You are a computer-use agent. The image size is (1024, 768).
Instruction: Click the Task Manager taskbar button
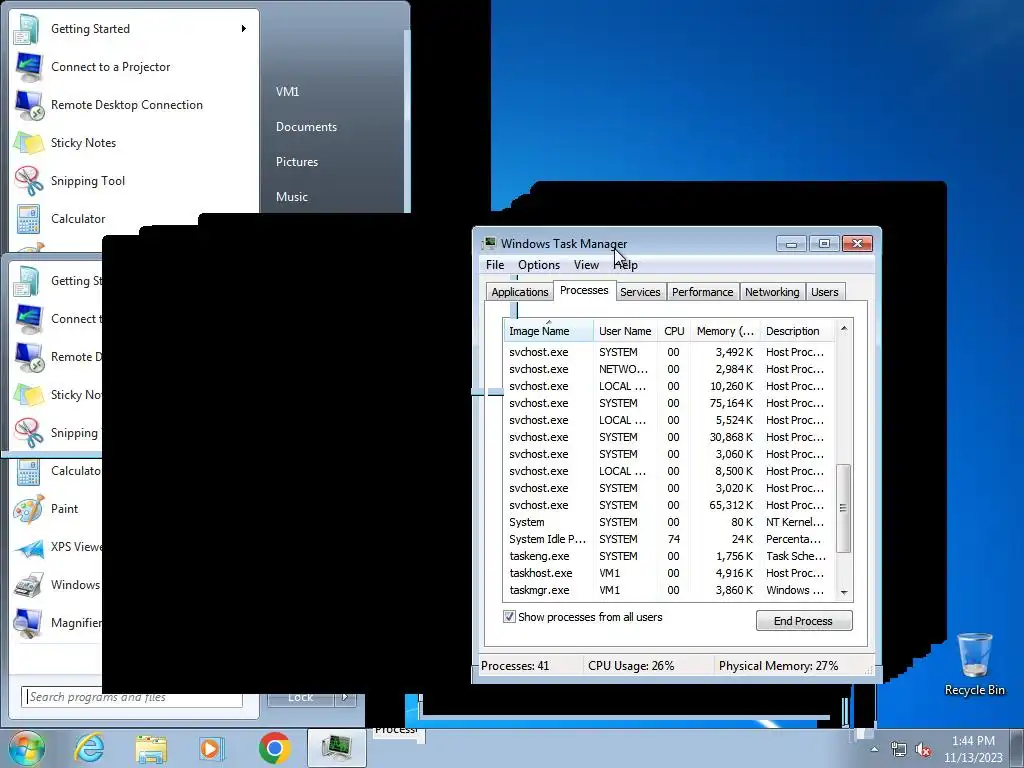pos(336,748)
